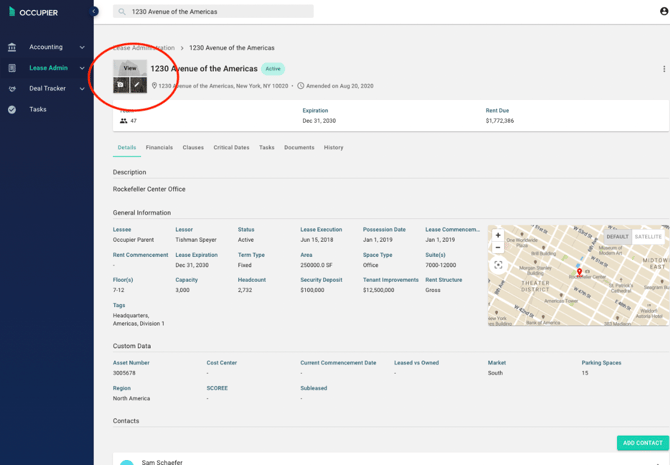The width and height of the screenshot is (670, 465).
Task: Open the three-dot more options menu
Action: pos(663,69)
